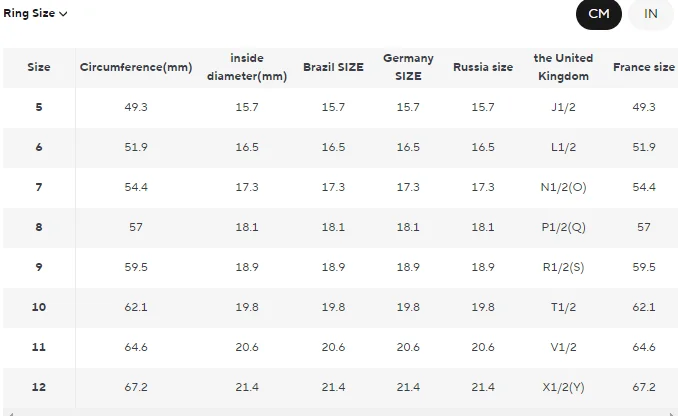Screen dimensions: 678x416
Task: Click UK size P1/2(Q) cell
Action: (563, 227)
